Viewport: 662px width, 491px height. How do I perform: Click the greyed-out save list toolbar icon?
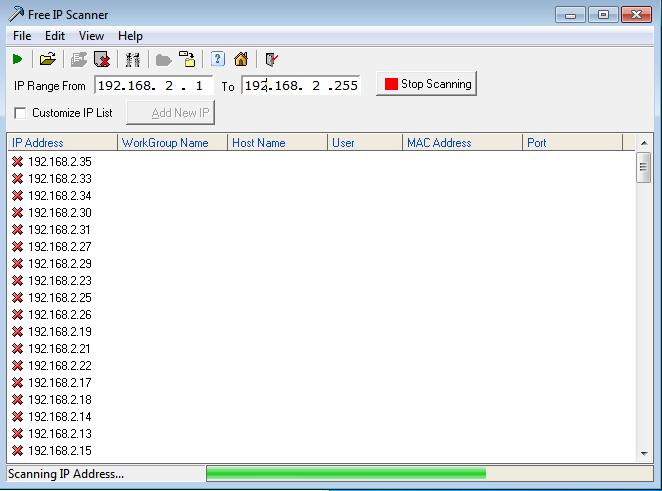(79, 60)
